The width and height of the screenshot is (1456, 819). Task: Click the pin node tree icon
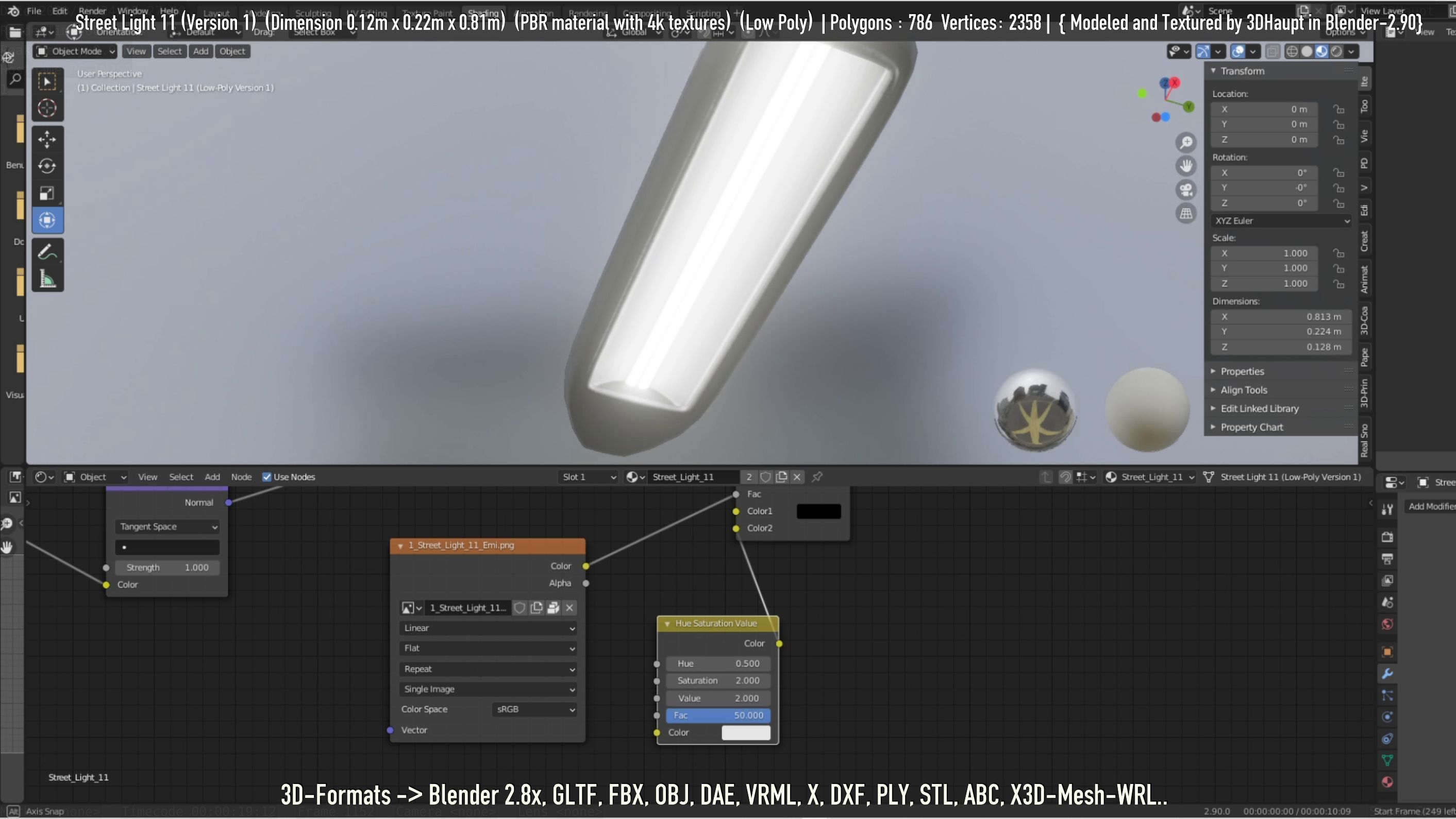tap(817, 477)
